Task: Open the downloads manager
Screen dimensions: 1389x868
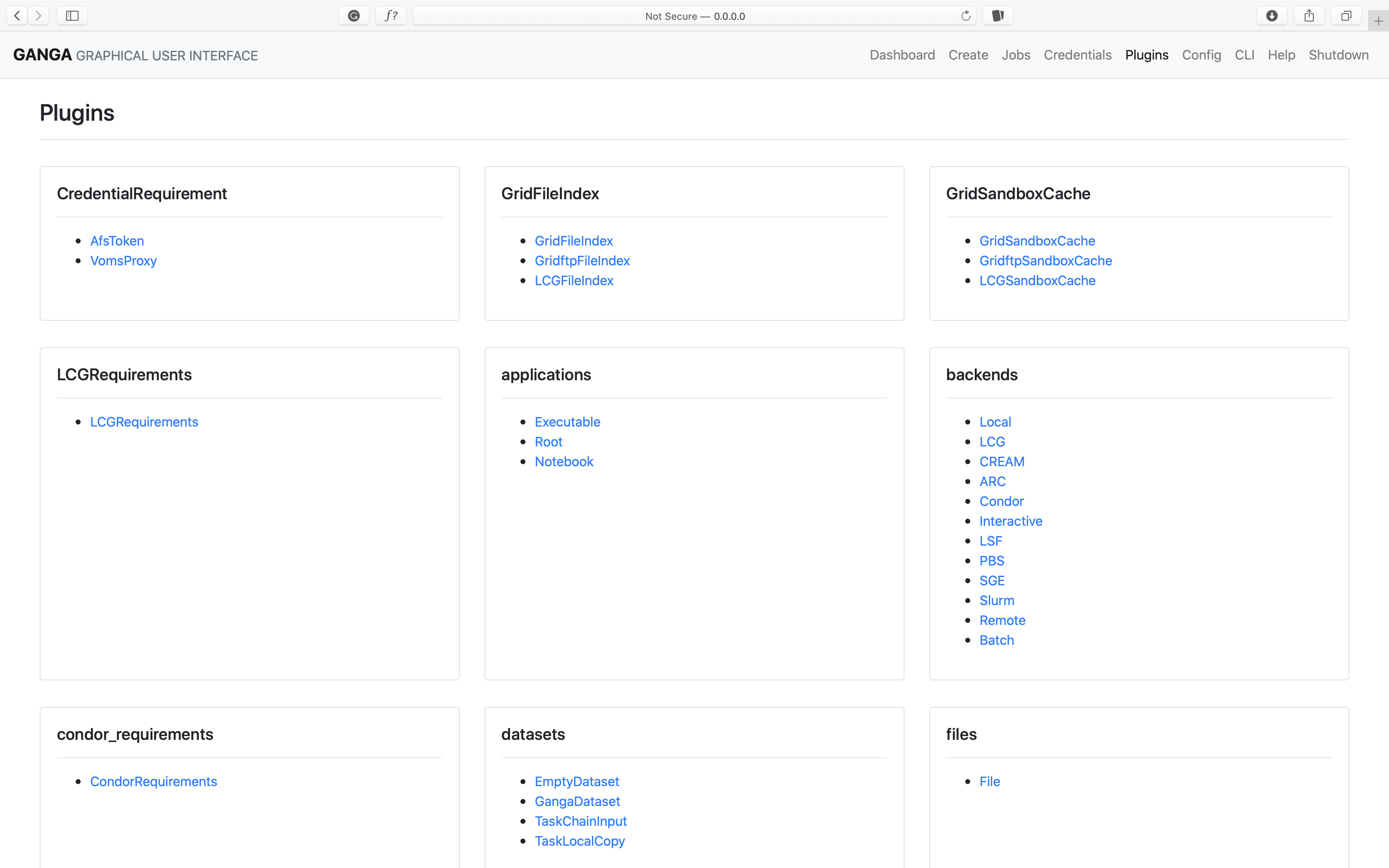Action: [x=1271, y=16]
